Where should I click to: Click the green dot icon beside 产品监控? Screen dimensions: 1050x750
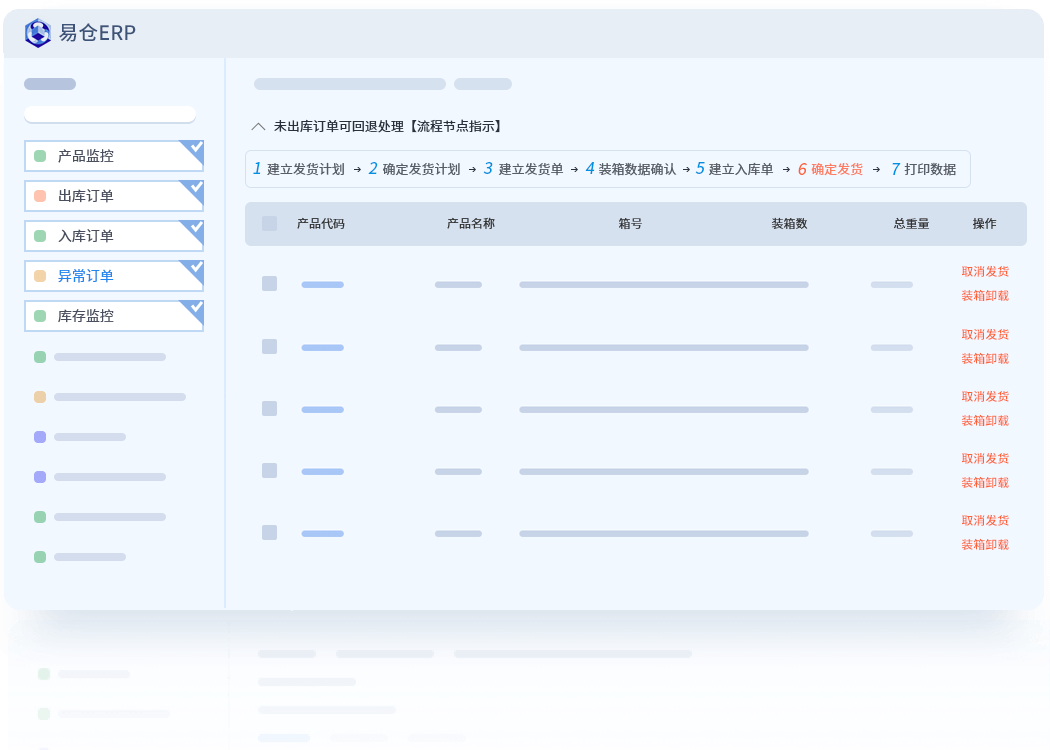click(x=40, y=156)
